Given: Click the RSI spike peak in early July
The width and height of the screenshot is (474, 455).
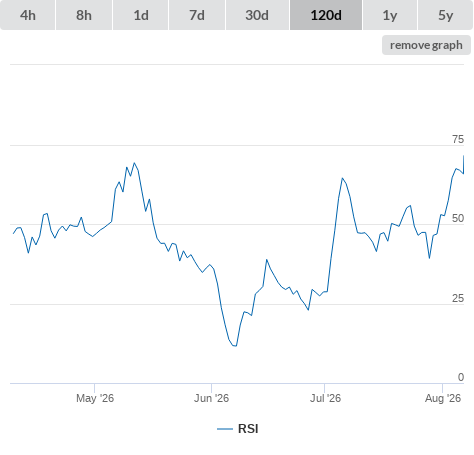Looking at the screenshot, I should [x=342, y=178].
